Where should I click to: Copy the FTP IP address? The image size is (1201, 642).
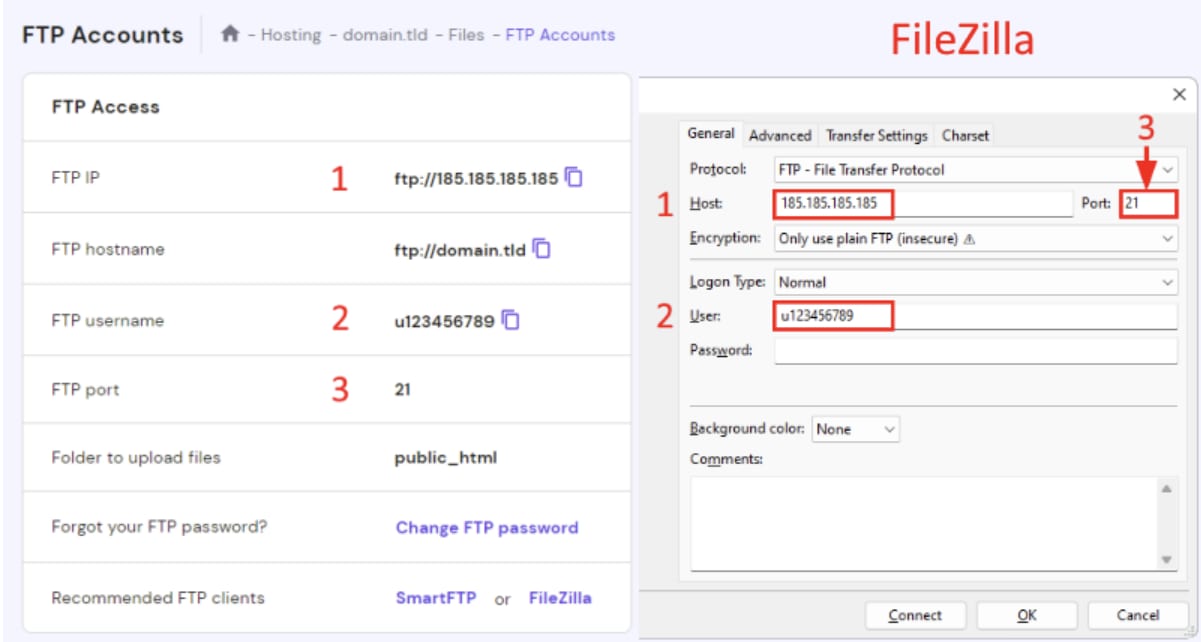[574, 178]
